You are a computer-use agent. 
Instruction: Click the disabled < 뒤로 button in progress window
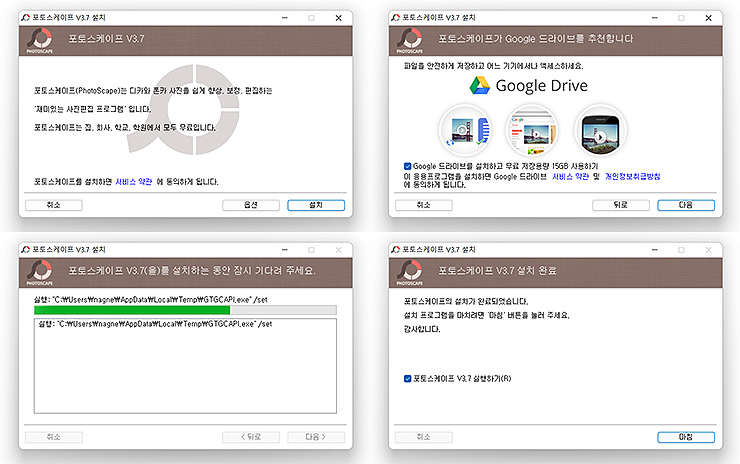pos(251,437)
